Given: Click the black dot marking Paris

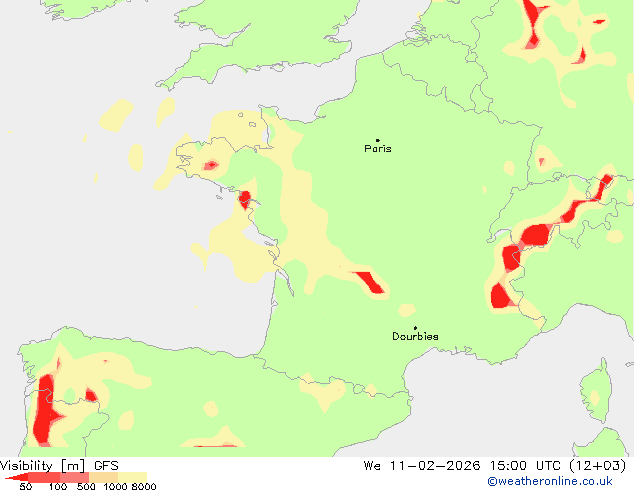Looking at the screenshot, I should [x=378, y=140].
